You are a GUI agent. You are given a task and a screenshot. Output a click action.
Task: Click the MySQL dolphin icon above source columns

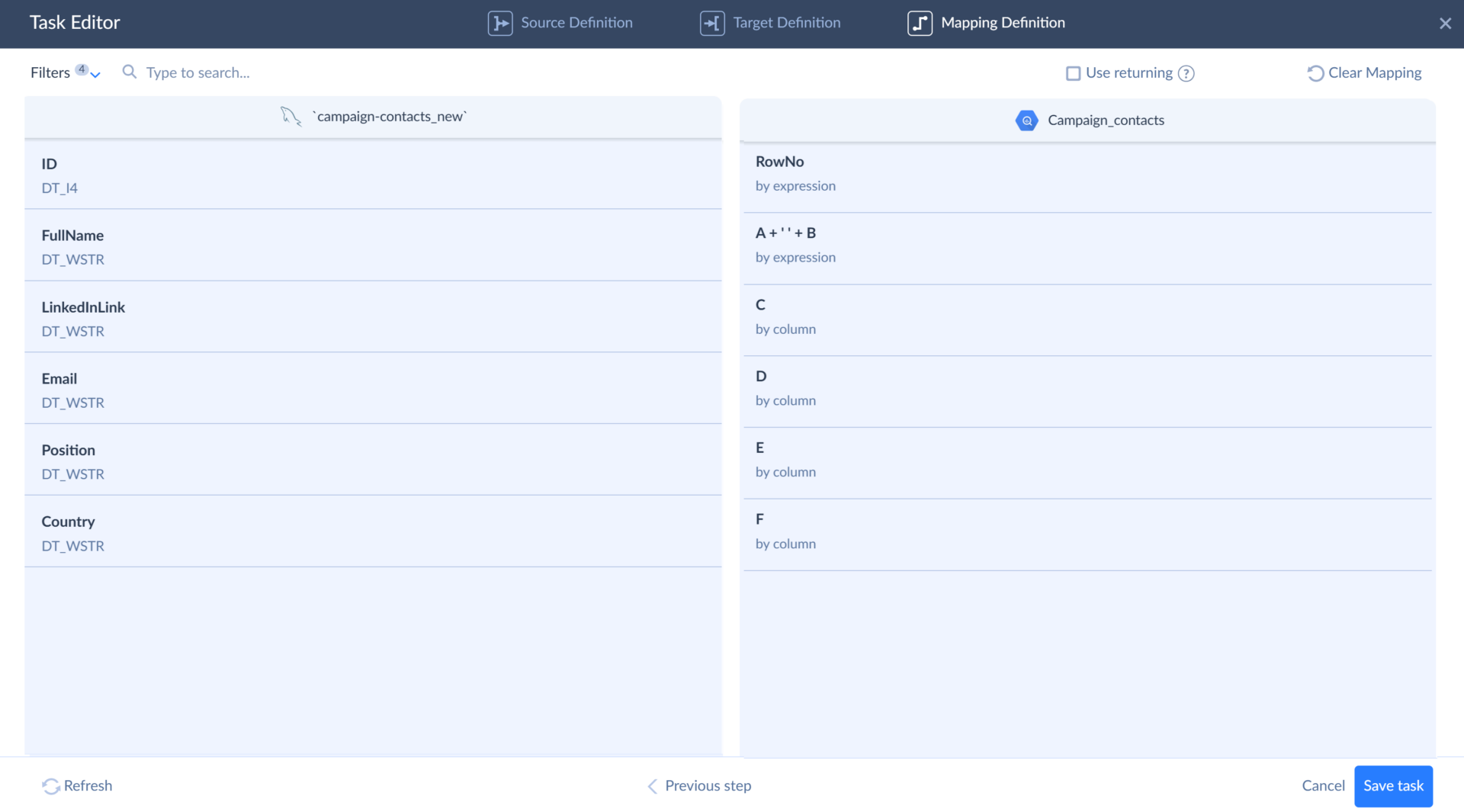pos(291,117)
